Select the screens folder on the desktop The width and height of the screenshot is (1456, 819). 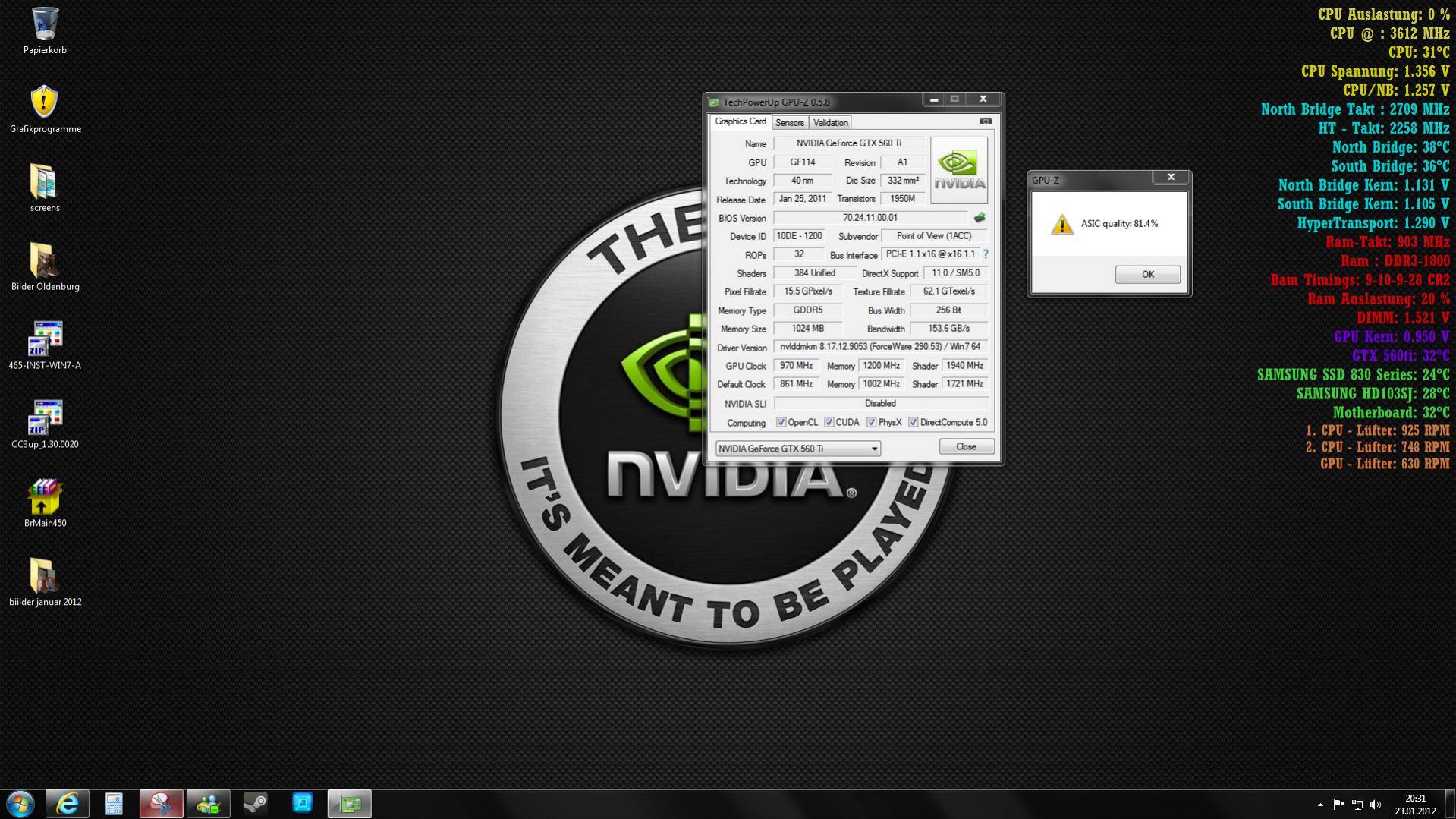(x=44, y=181)
